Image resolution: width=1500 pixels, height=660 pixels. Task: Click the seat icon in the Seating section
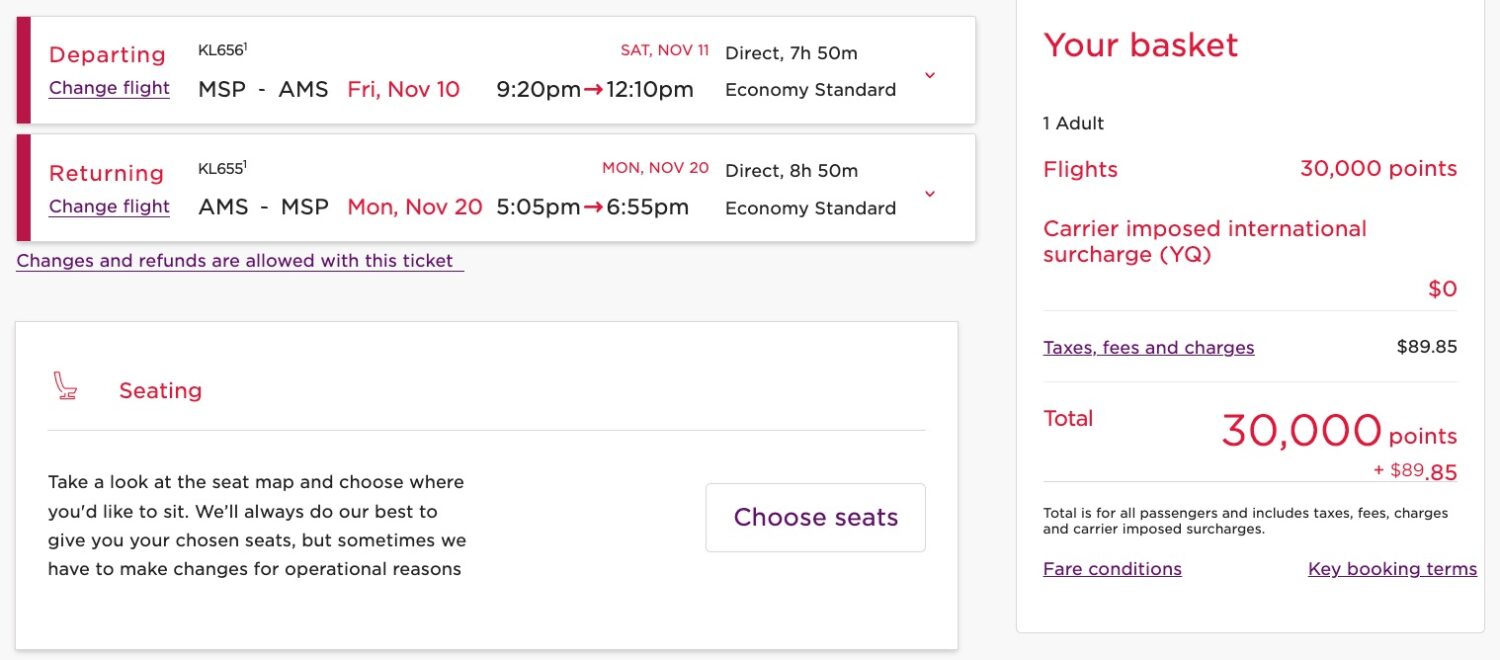click(64, 388)
